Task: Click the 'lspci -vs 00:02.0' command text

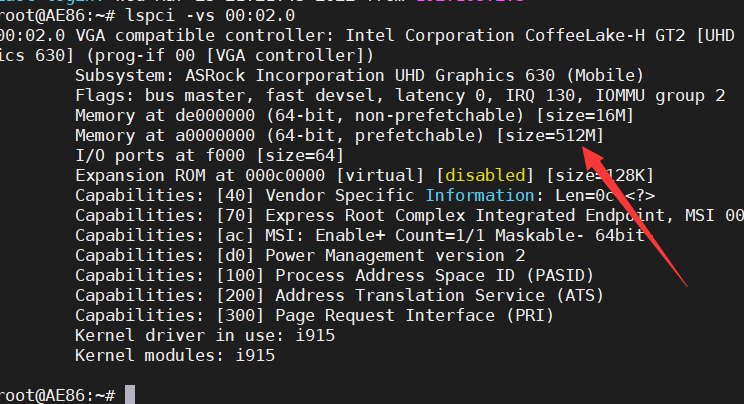Action: tap(210, 16)
